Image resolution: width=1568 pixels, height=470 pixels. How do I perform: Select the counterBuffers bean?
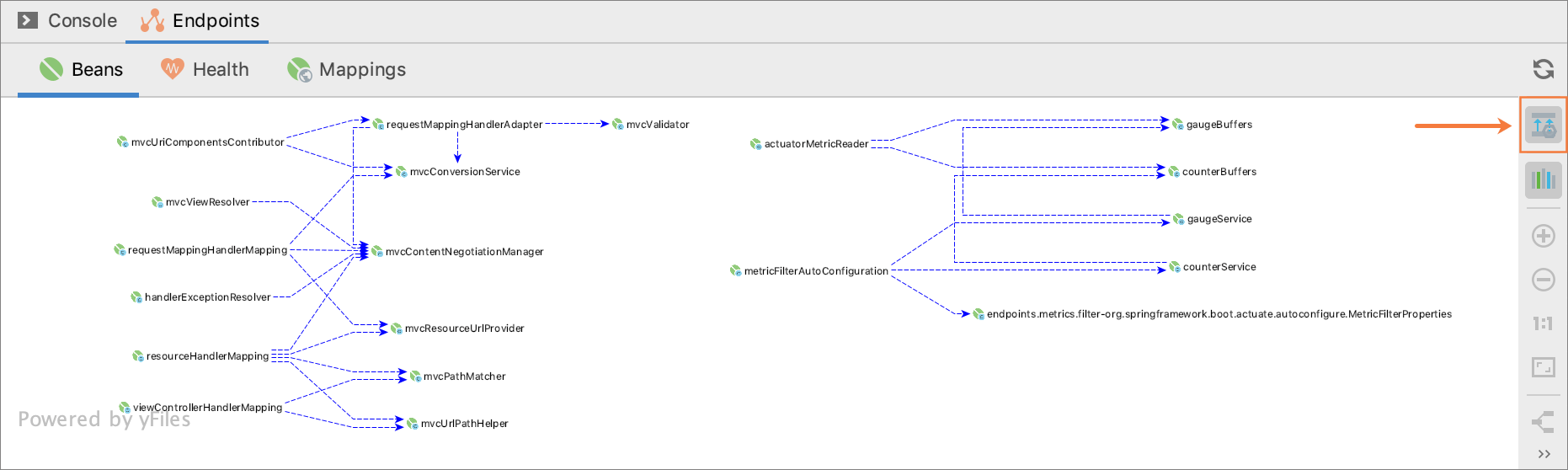pos(1212,172)
